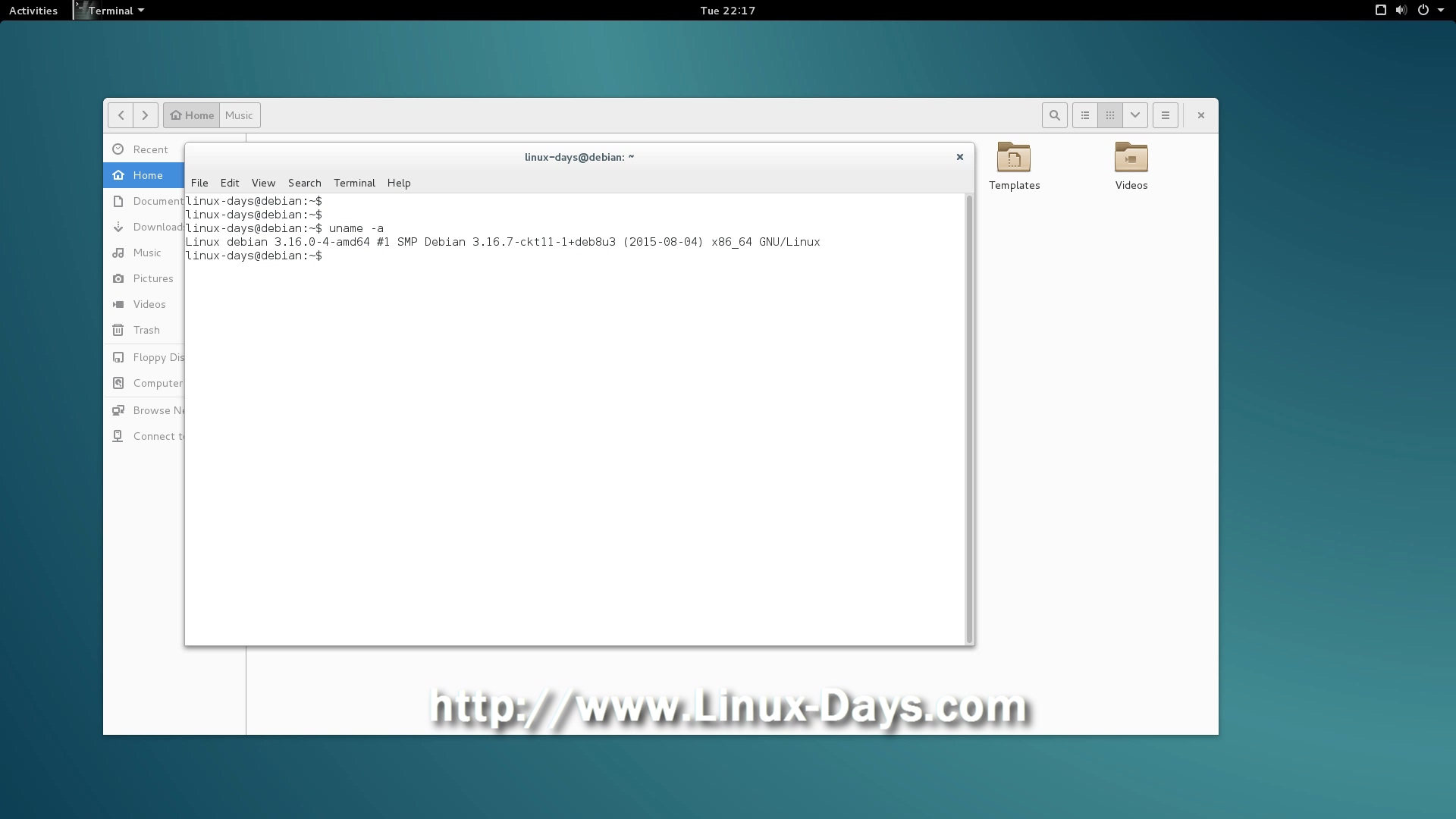Click the Browse Network icon
The image size is (1456, 819).
point(118,410)
